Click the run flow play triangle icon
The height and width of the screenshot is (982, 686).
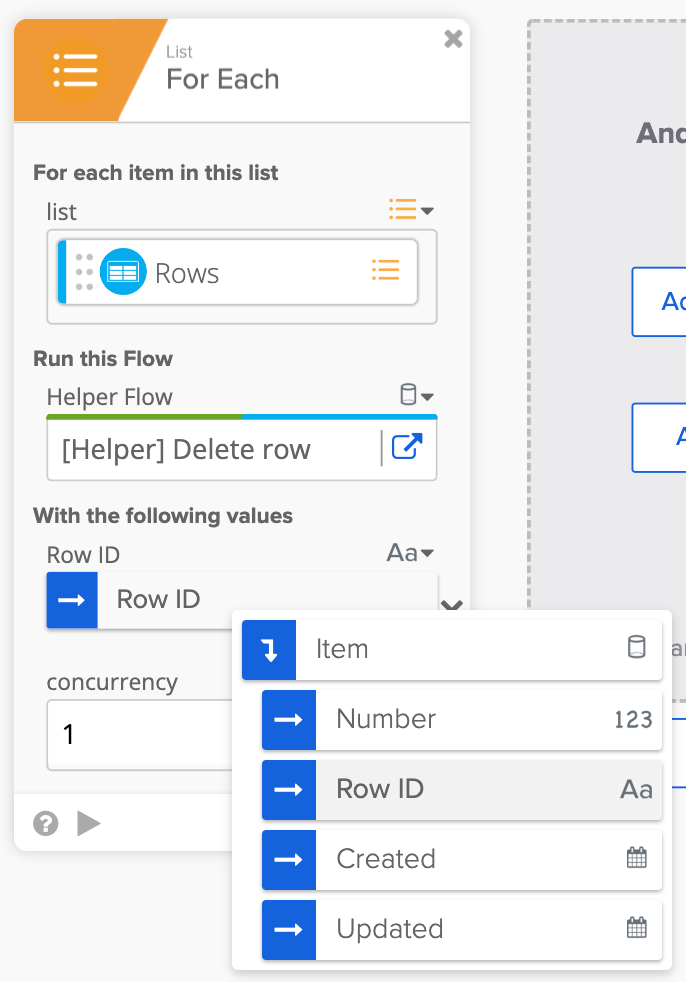pyautogui.click(x=89, y=822)
